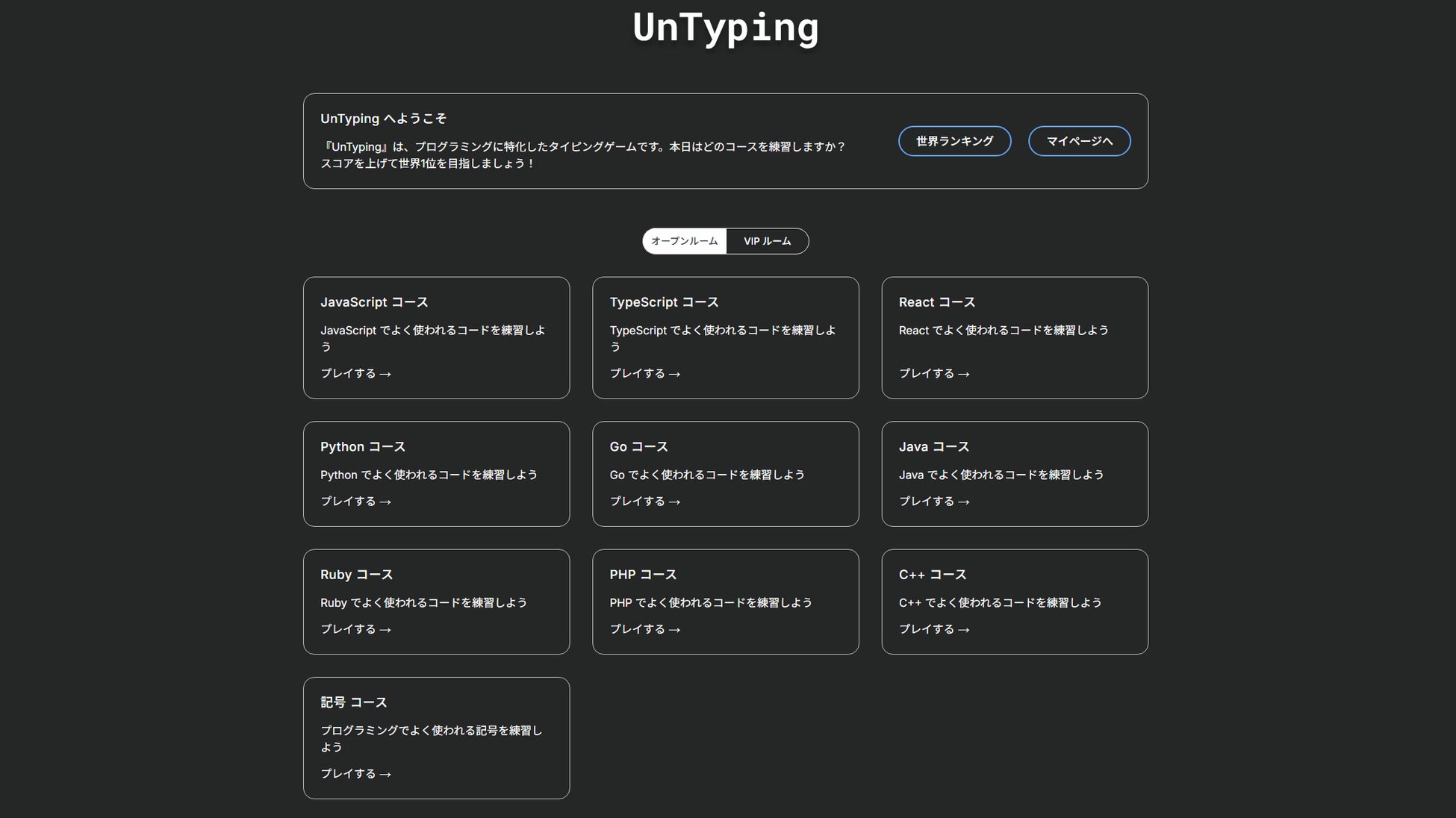Click プレイする arrow in JavaScript course
Screen dimensions: 1456x818
[355, 373]
